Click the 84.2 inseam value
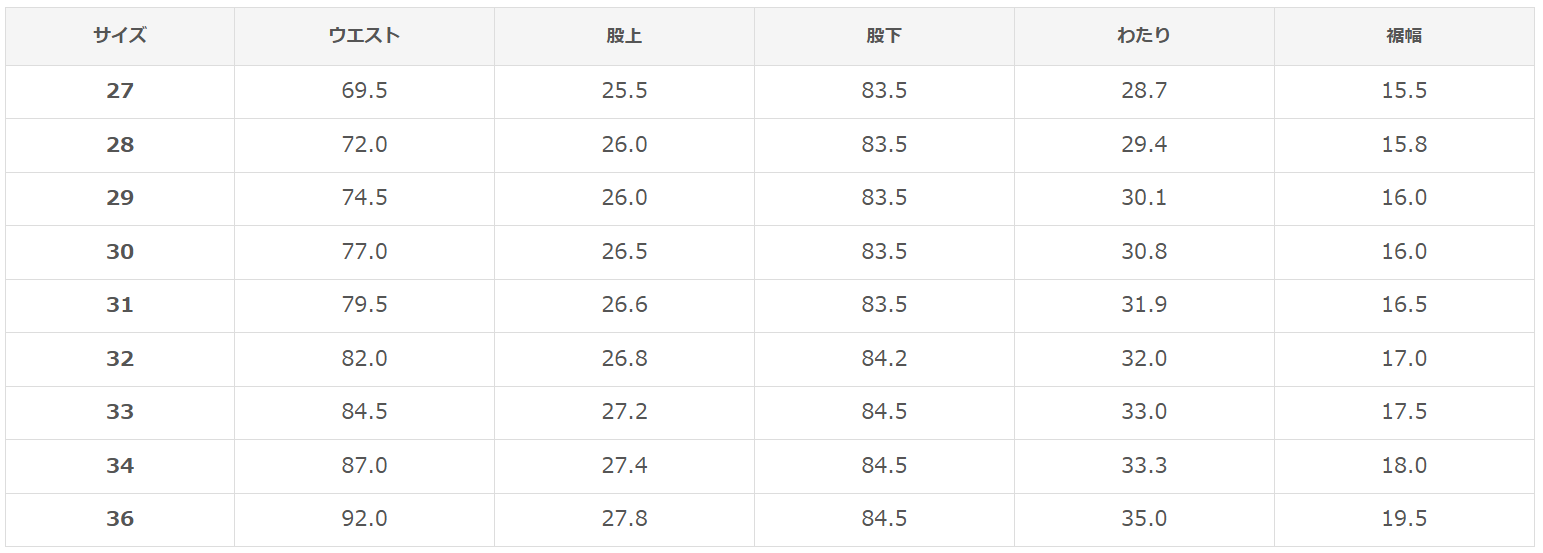 coord(884,358)
